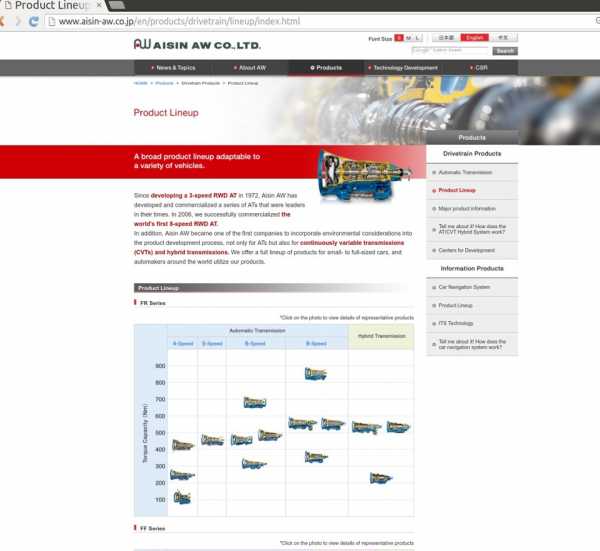
Task: Open Car Navigation System sidebar link
Action: click(x=462, y=288)
